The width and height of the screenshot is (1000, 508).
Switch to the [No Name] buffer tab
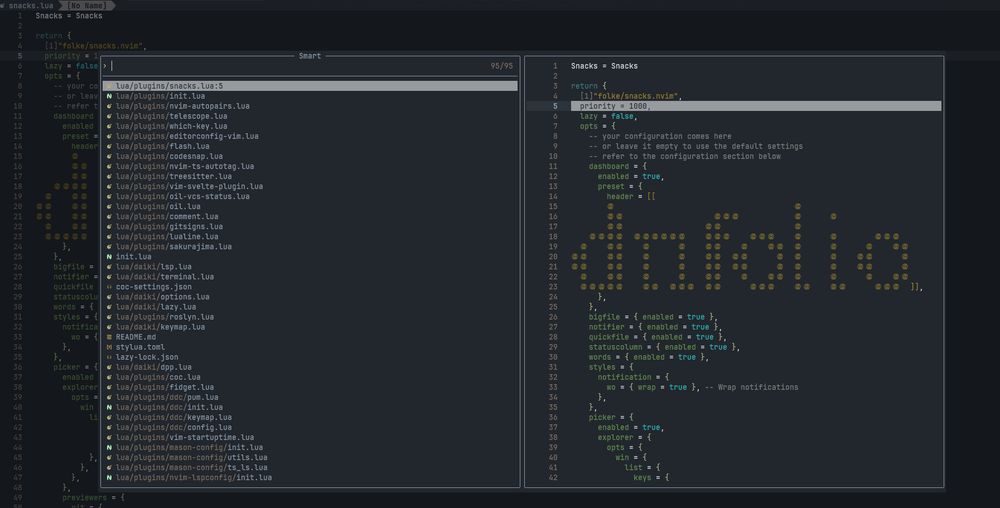click(87, 5)
